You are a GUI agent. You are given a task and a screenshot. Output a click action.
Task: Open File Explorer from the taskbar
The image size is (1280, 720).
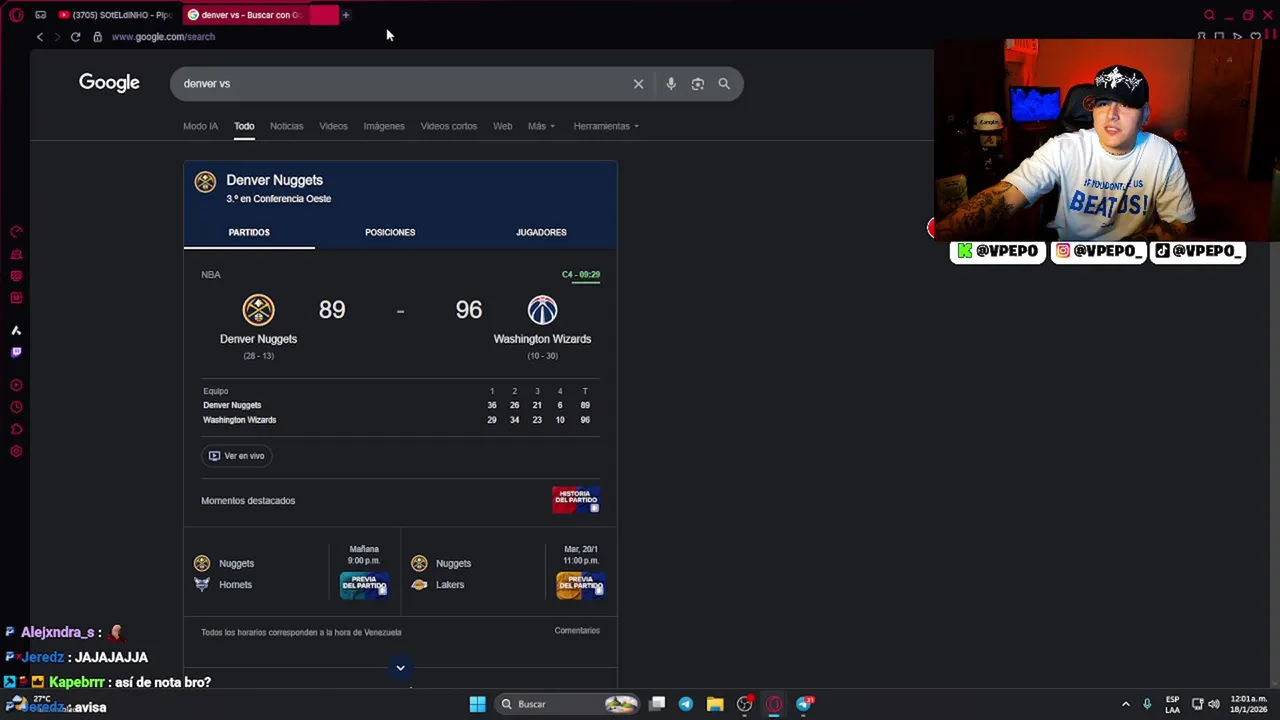(715, 704)
